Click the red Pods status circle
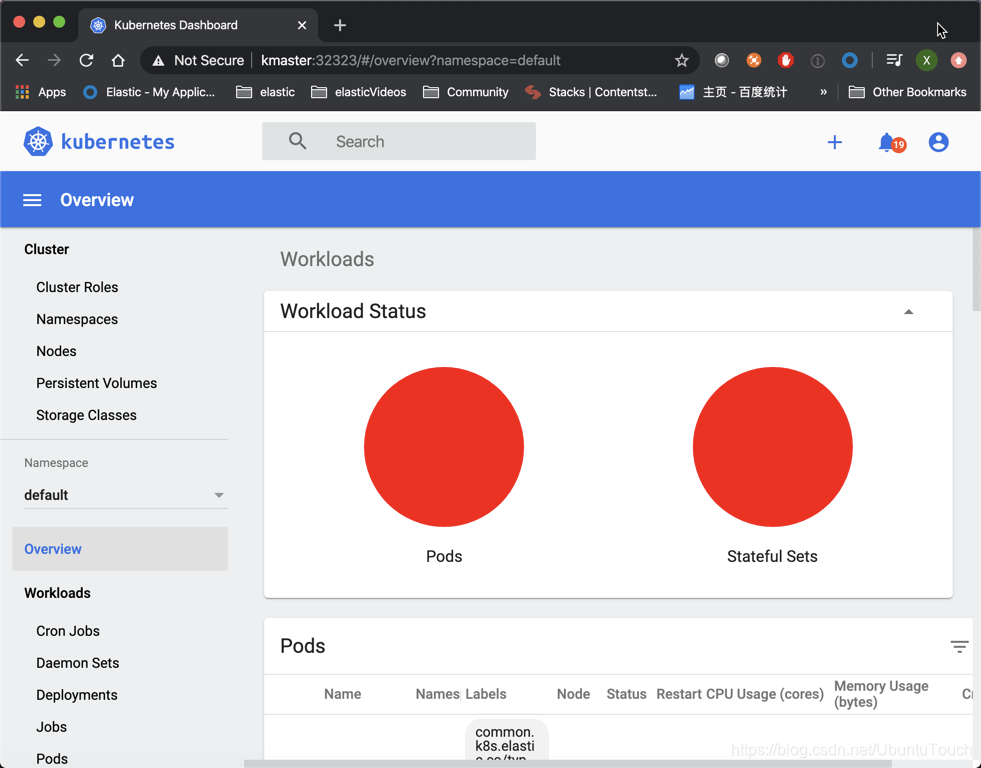Viewport: 981px width, 768px height. coord(444,447)
